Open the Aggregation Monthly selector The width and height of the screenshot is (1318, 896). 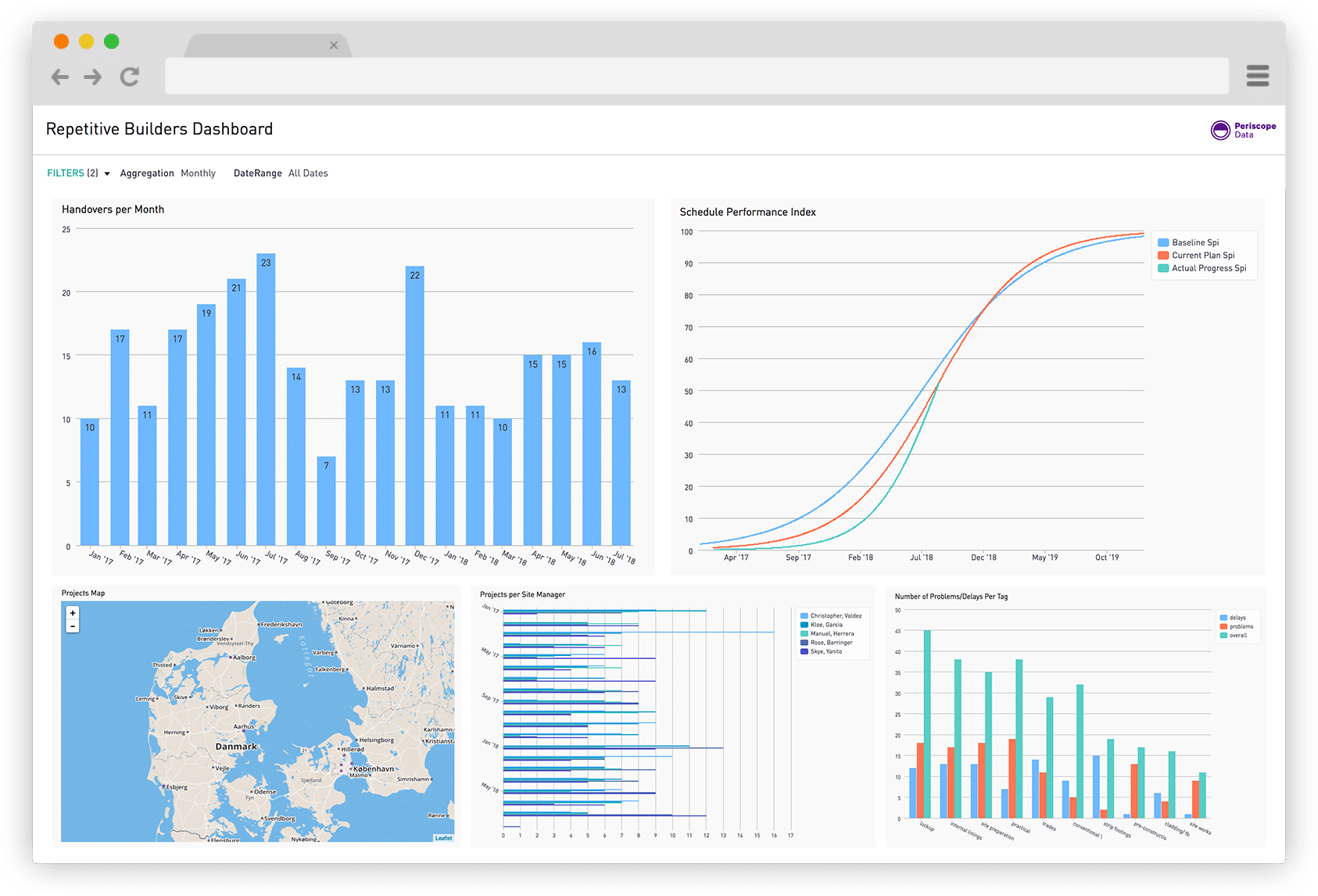198,174
